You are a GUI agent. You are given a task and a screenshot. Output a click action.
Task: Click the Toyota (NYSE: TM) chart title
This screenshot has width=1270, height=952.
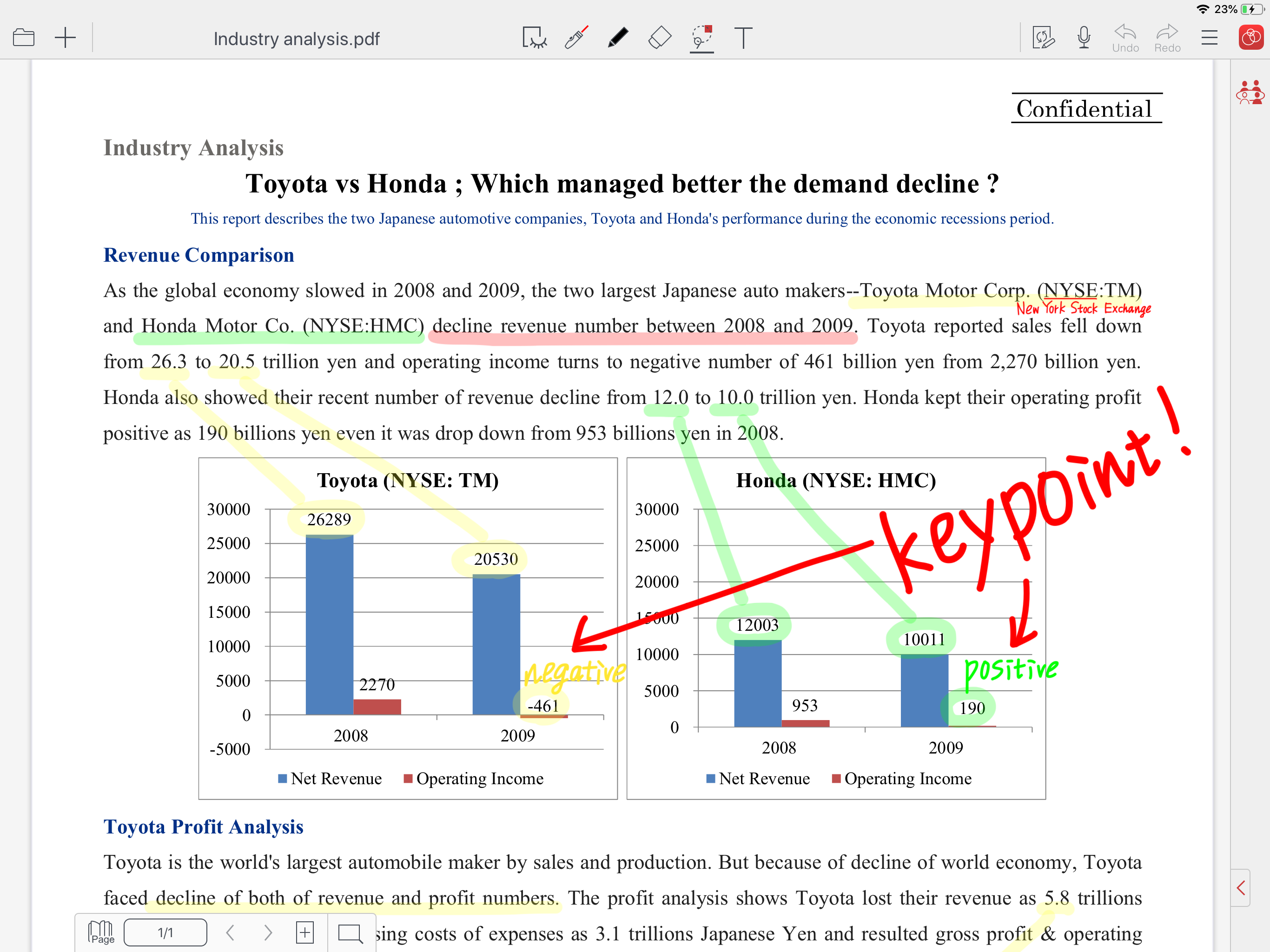coord(408,480)
